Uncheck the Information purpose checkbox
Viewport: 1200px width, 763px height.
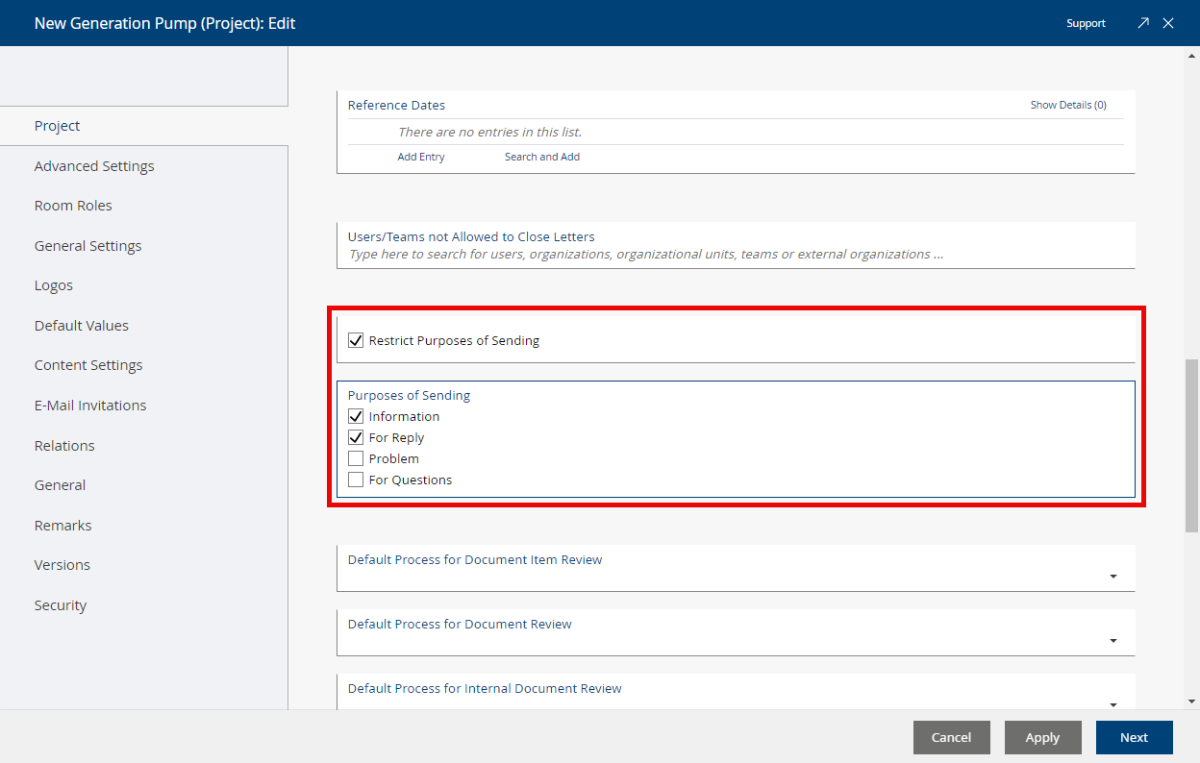click(356, 417)
